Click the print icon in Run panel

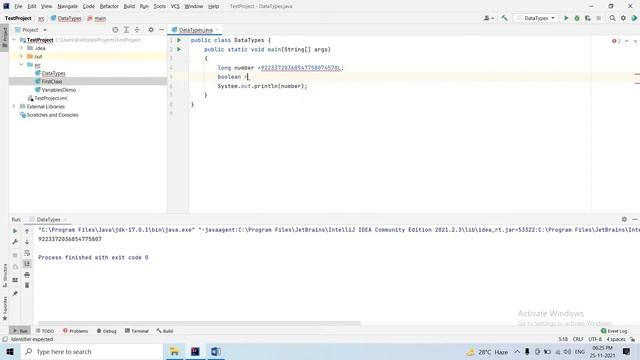[x=27, y=275]
